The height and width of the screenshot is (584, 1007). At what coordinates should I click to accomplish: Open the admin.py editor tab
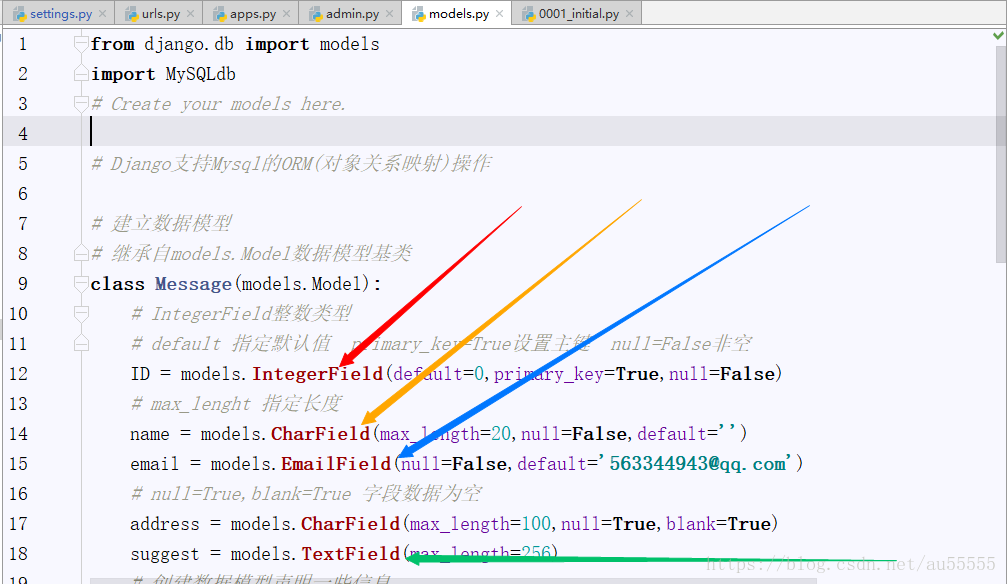click(351, 13)
